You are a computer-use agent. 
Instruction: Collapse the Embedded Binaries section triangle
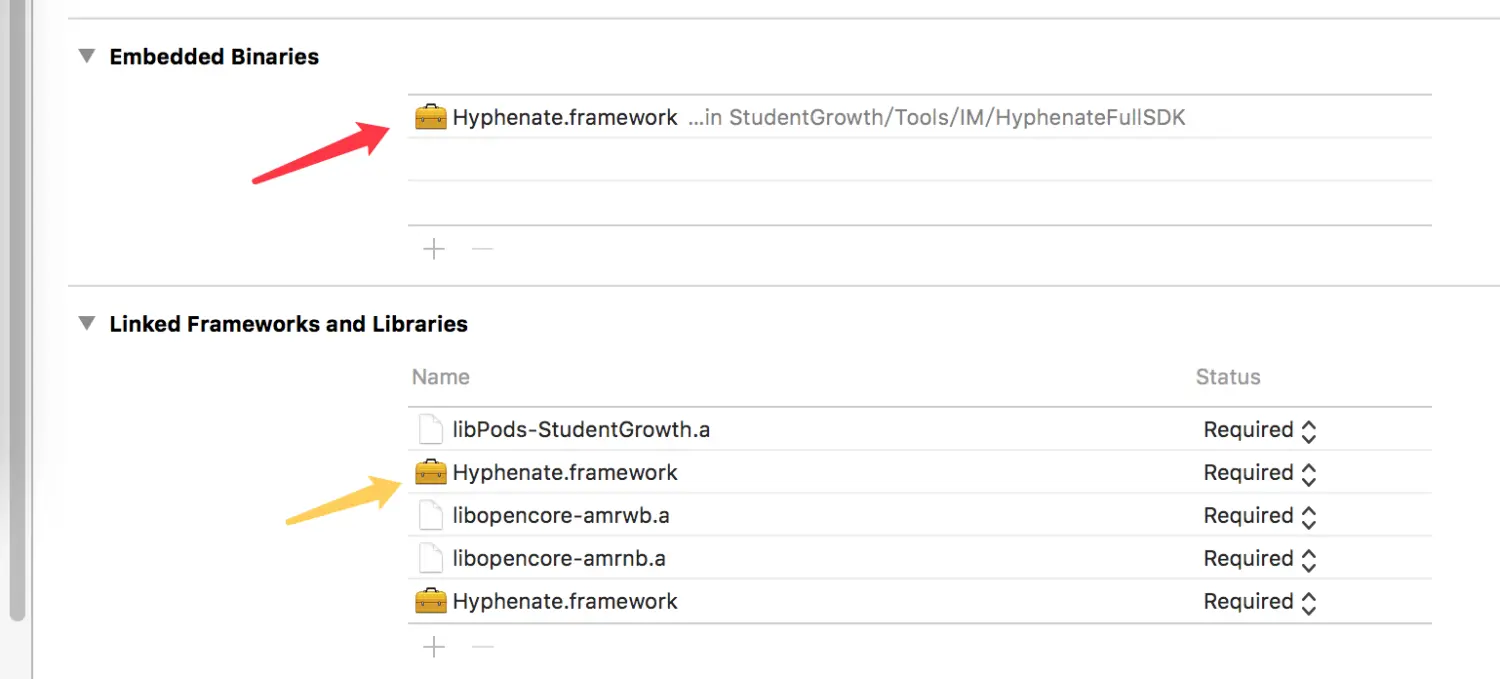pyautogui.click(x=87, y=56)
